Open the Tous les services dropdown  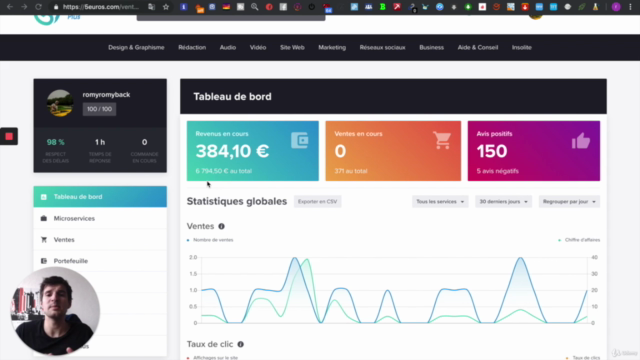pos(440,202)
